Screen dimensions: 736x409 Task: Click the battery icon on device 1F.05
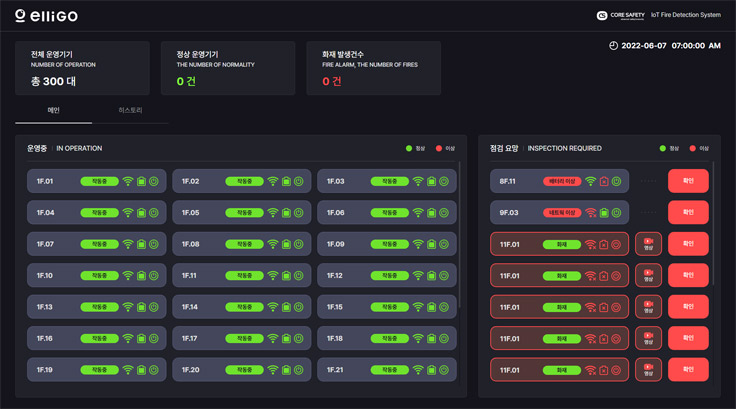pos(286,213)
